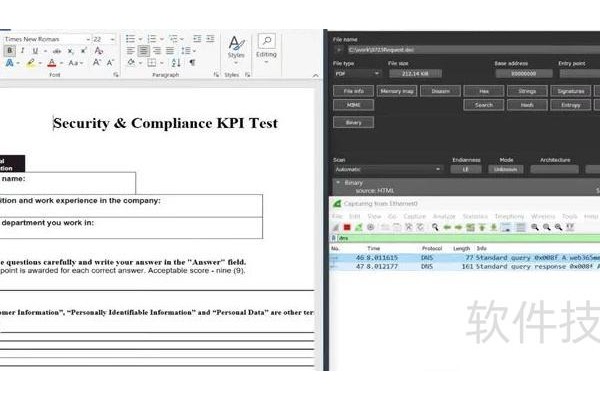Stop capture with red square in Wireshark
The height and width of the screenshot is (400, 600).
347,227
